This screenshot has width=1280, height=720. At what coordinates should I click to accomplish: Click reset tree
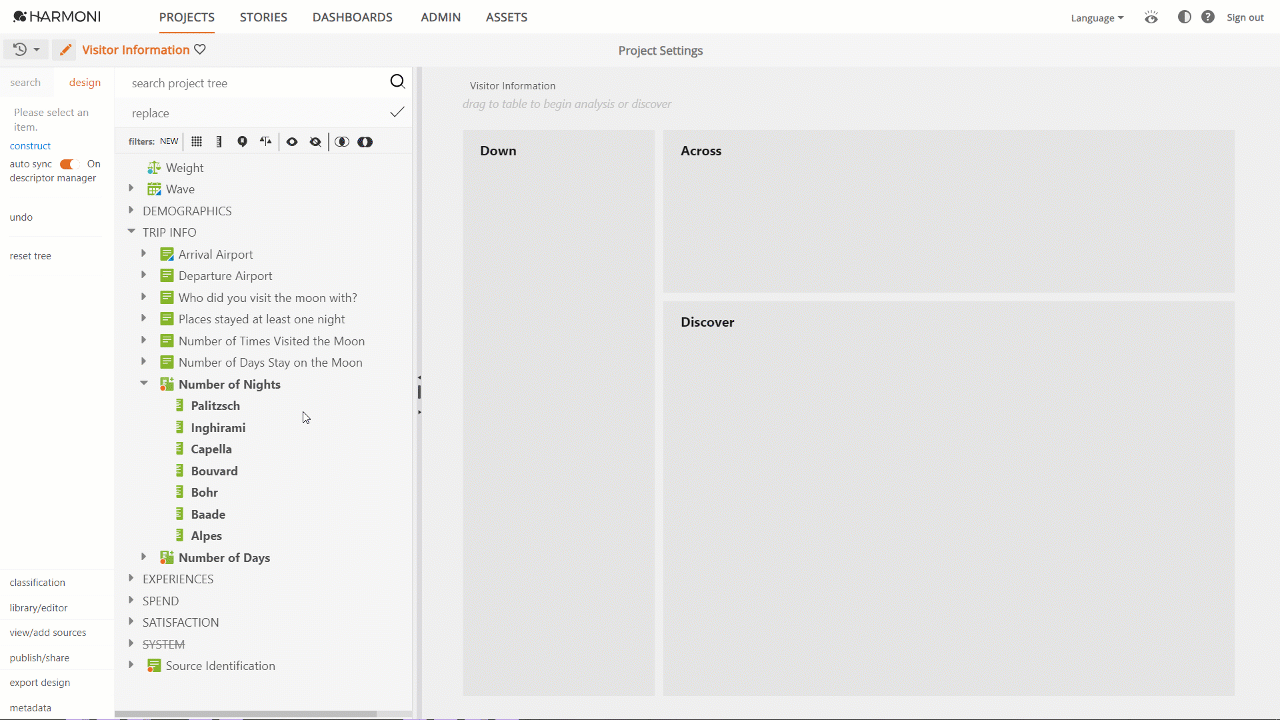[30, 256]
